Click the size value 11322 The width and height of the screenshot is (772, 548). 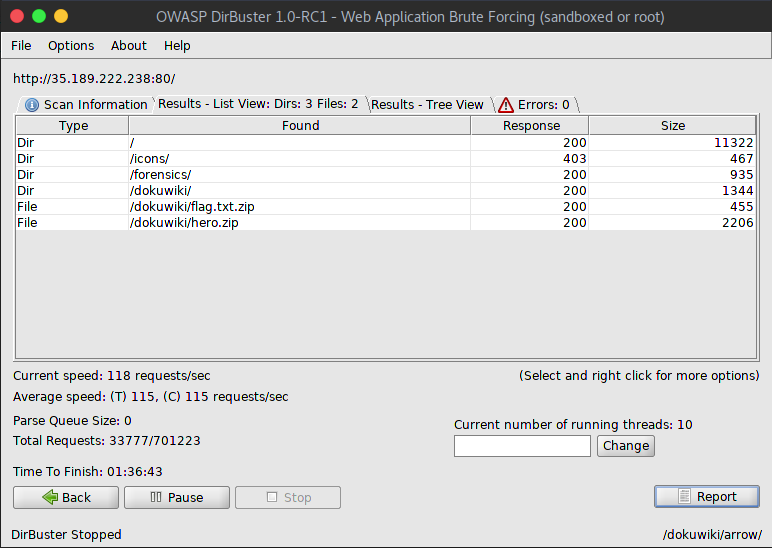point(734,143)
